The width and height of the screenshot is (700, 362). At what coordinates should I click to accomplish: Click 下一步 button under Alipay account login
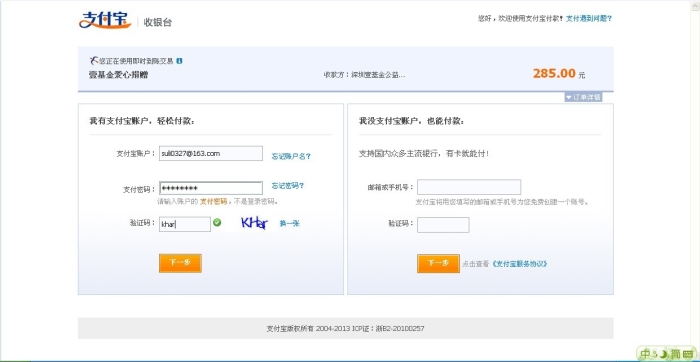coord(180,263)
